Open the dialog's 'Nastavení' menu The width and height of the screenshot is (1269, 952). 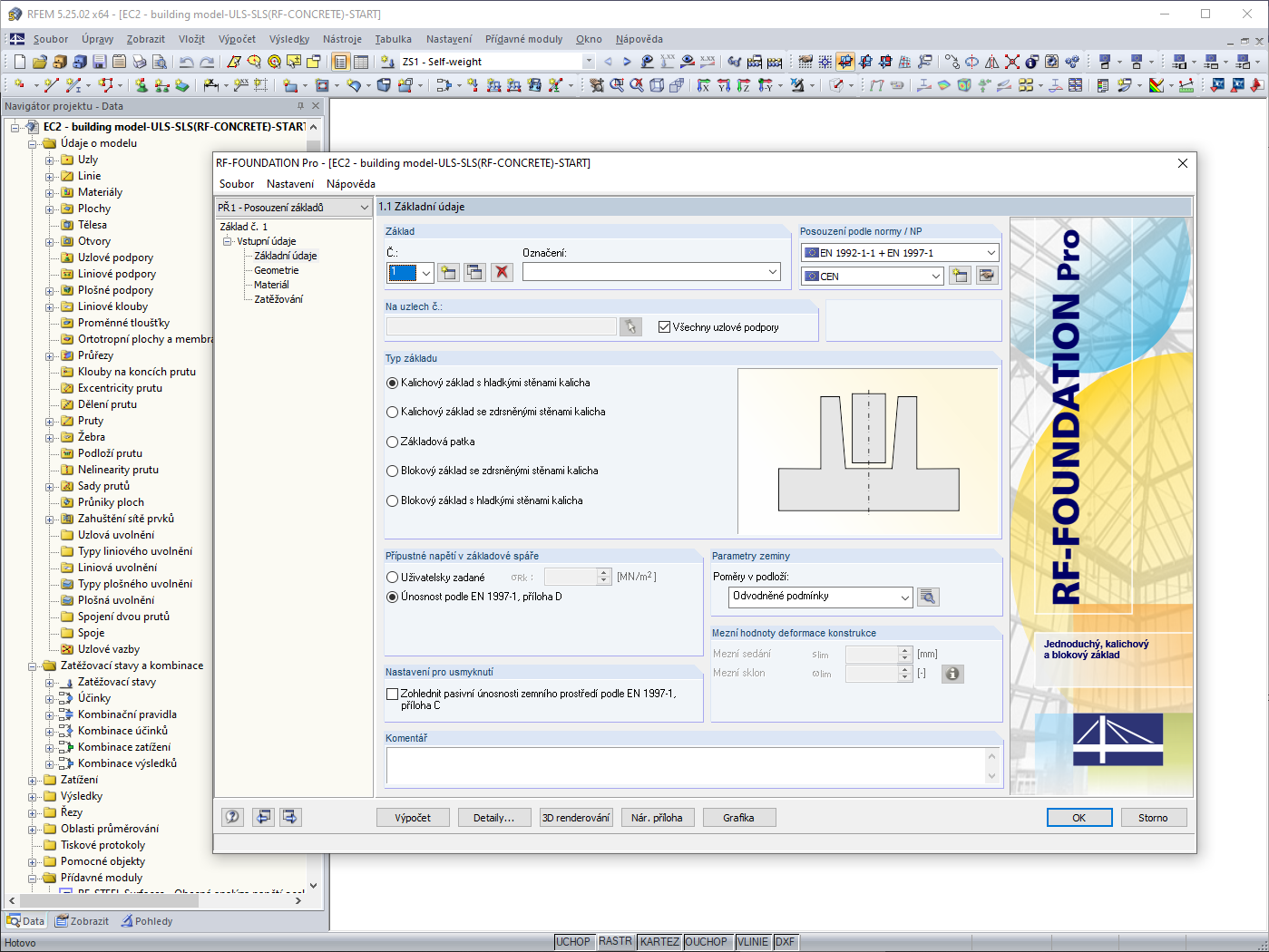click(290, 184)
